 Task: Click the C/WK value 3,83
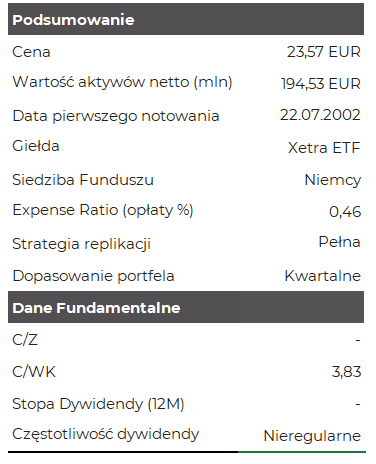click(x=346, y=371)
